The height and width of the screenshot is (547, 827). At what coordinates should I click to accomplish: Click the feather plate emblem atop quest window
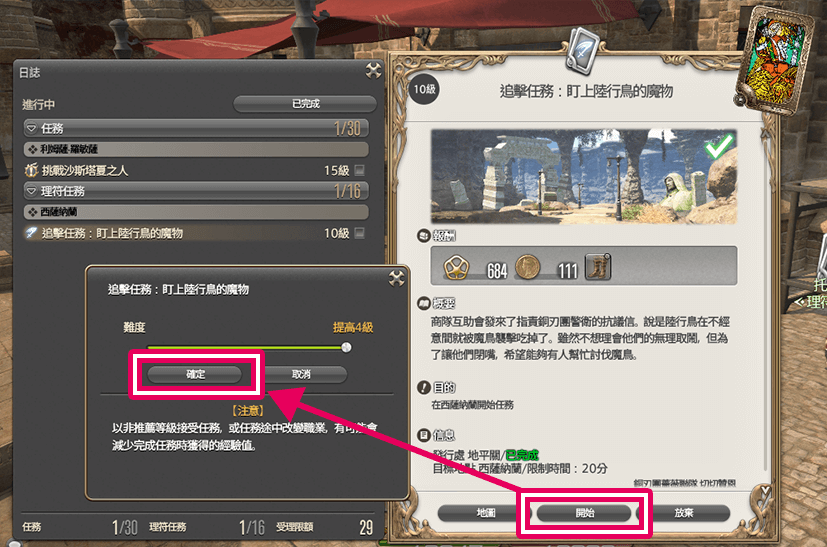(x=582, y=50)
